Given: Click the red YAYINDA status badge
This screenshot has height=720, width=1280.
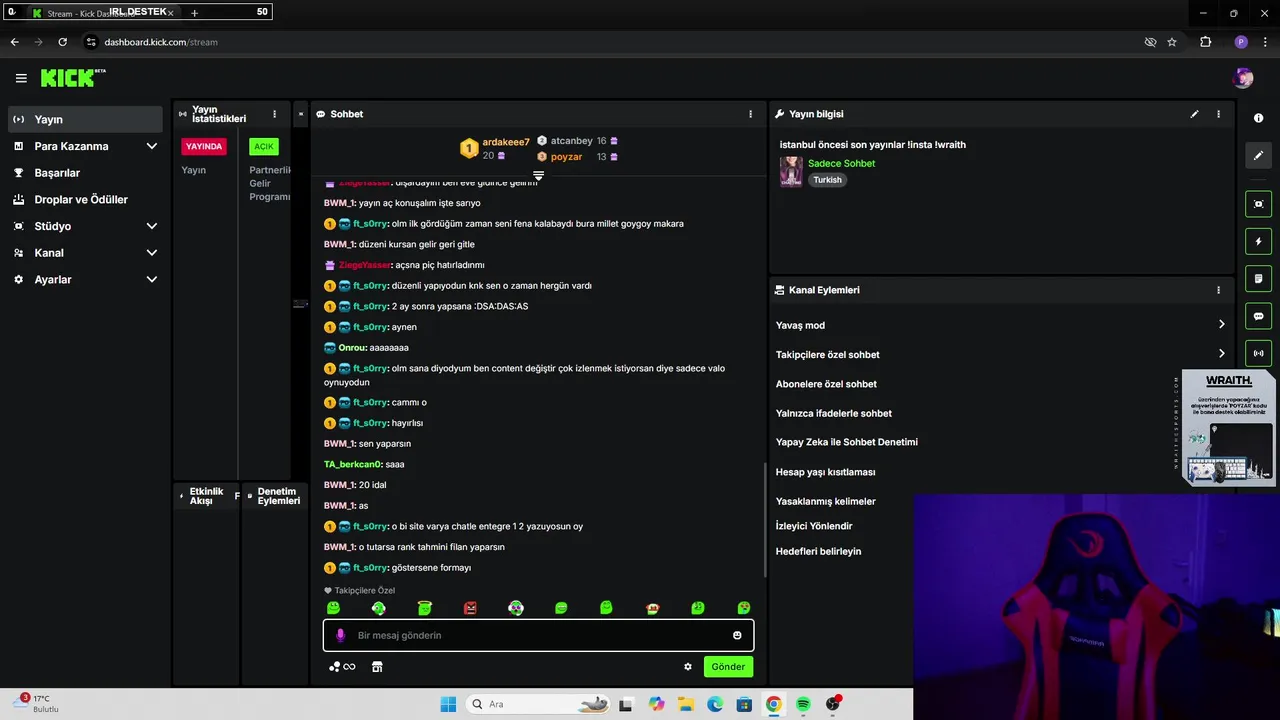Looking at the screenshot, I should 204,146.
